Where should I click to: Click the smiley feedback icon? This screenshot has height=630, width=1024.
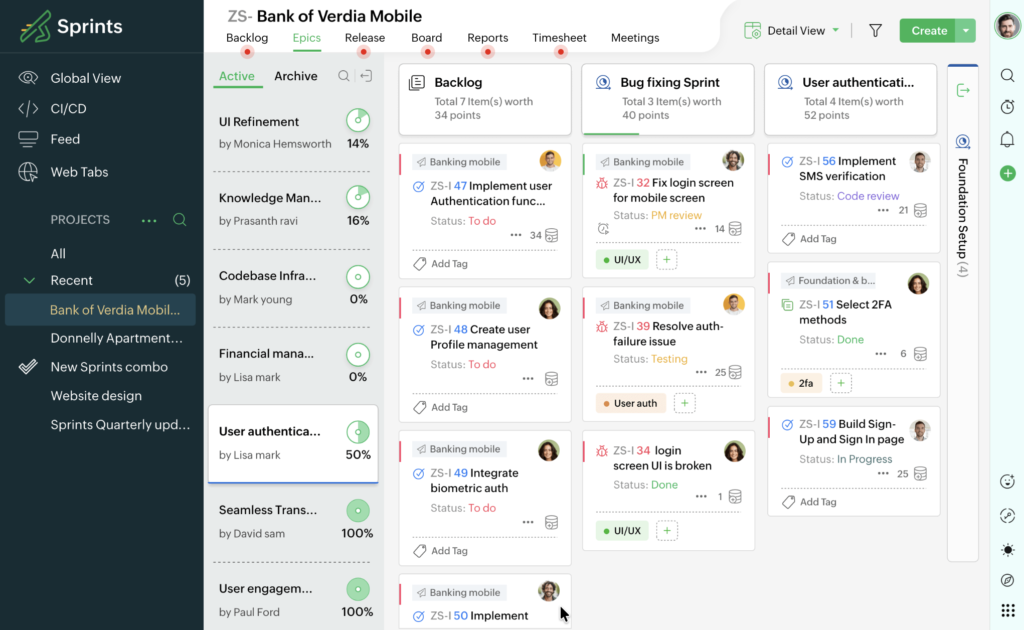pyautogui.click(x=1008, y=482)
